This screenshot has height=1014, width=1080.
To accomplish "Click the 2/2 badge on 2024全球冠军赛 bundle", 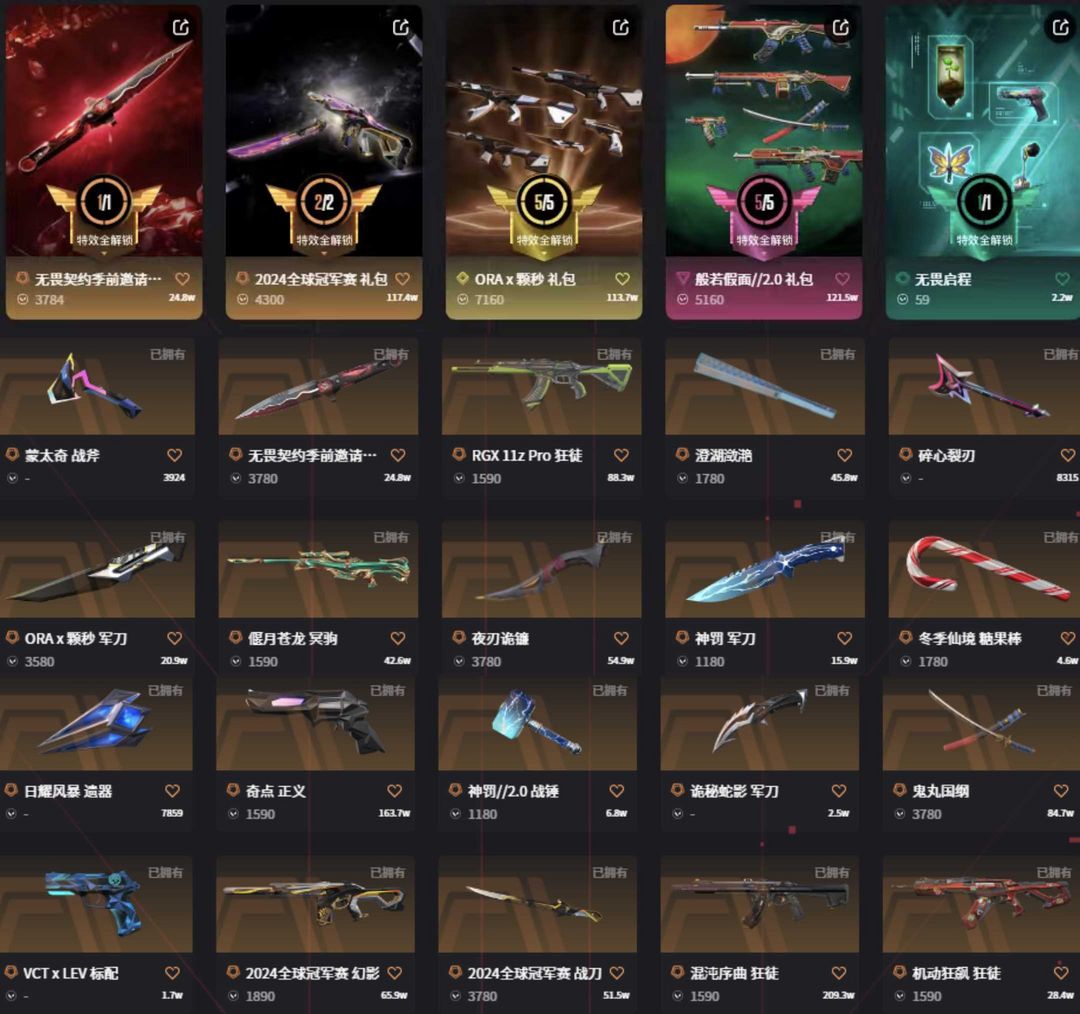I will 324,202.
